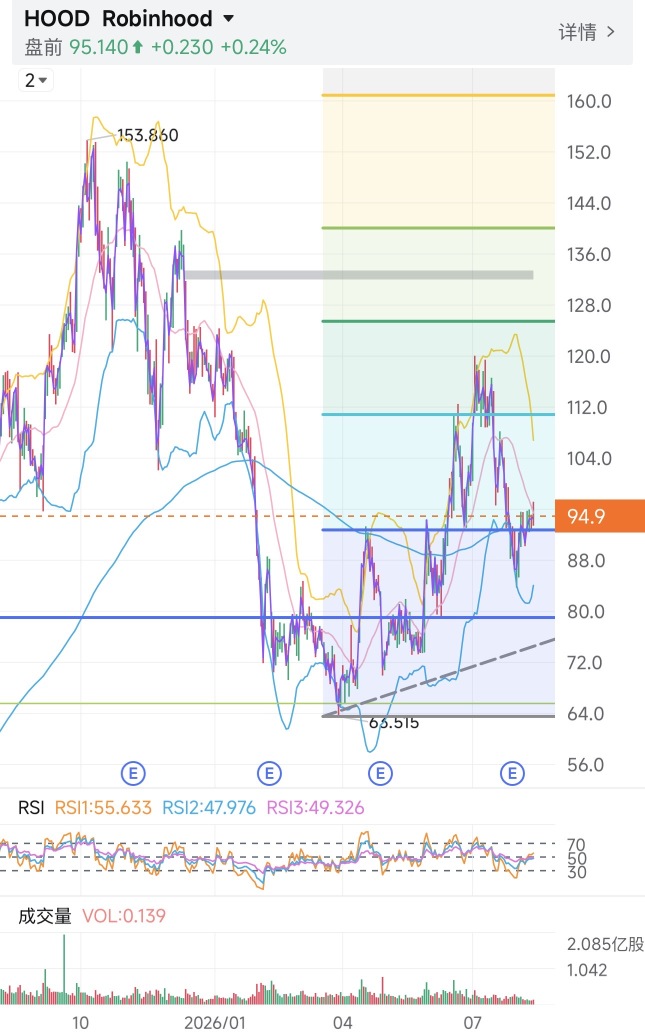Click the earnings E marker near 04

click(380, 772)
